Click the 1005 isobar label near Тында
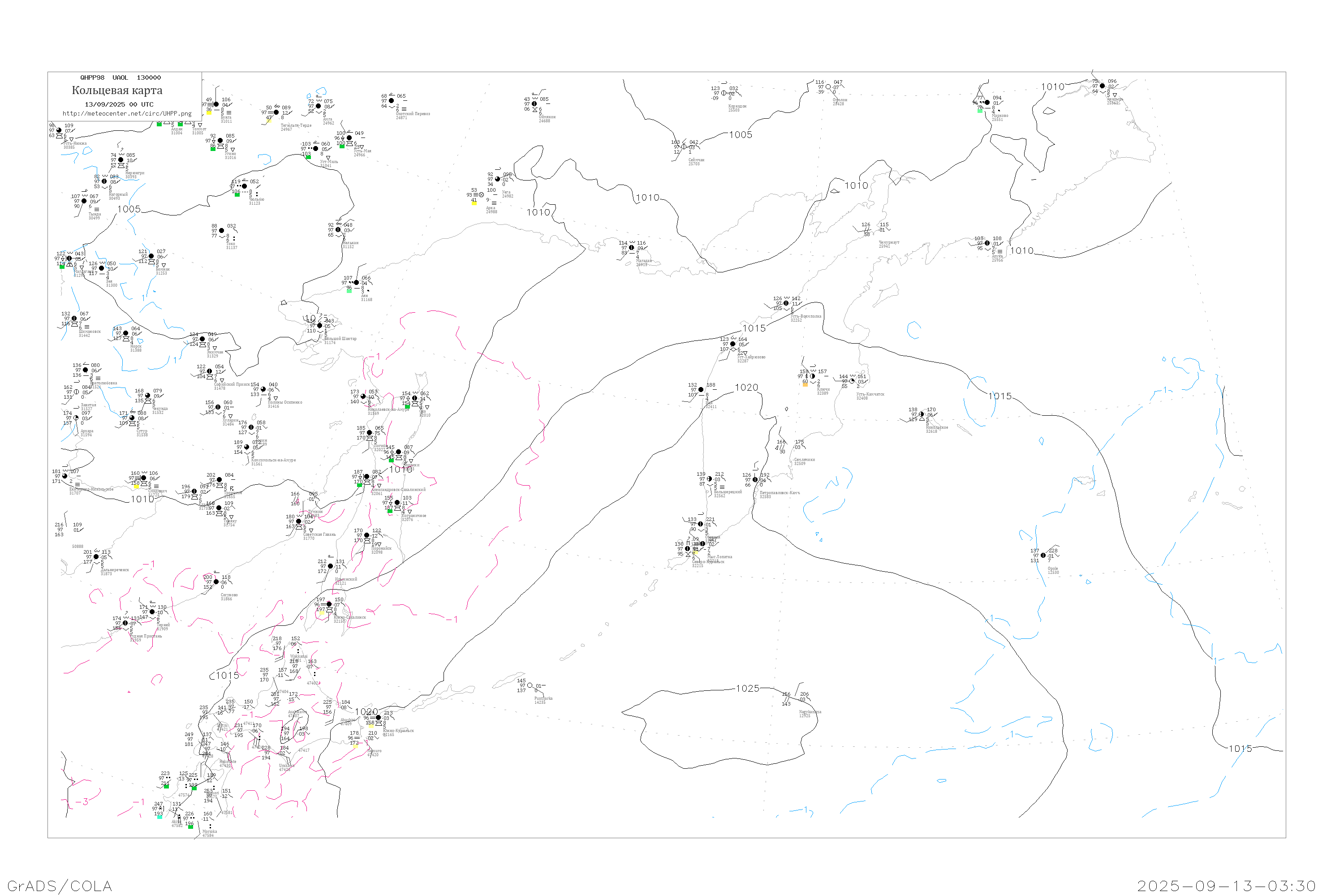 129,209
